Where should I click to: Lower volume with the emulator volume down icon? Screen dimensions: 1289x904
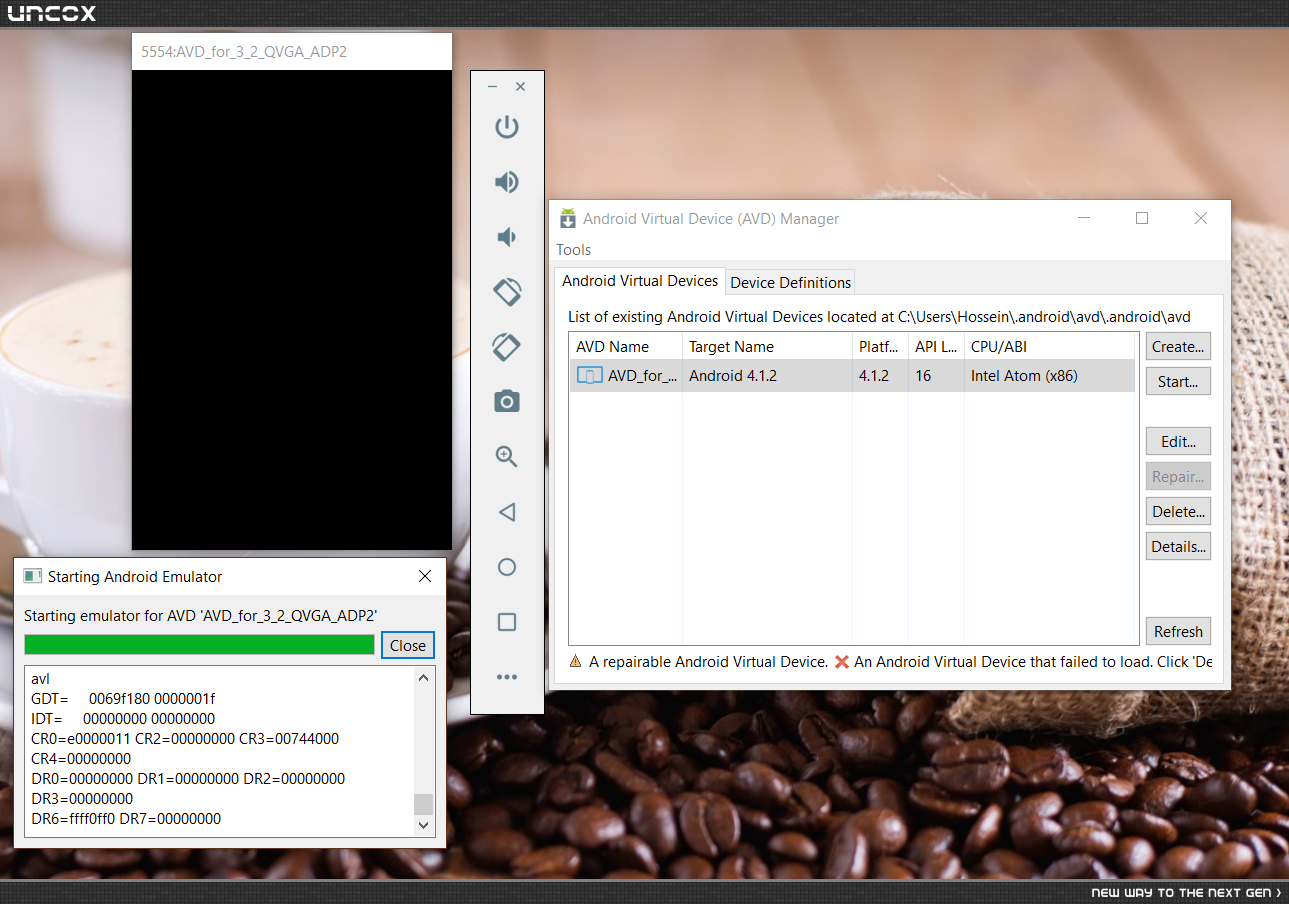[x=507, y=237]
